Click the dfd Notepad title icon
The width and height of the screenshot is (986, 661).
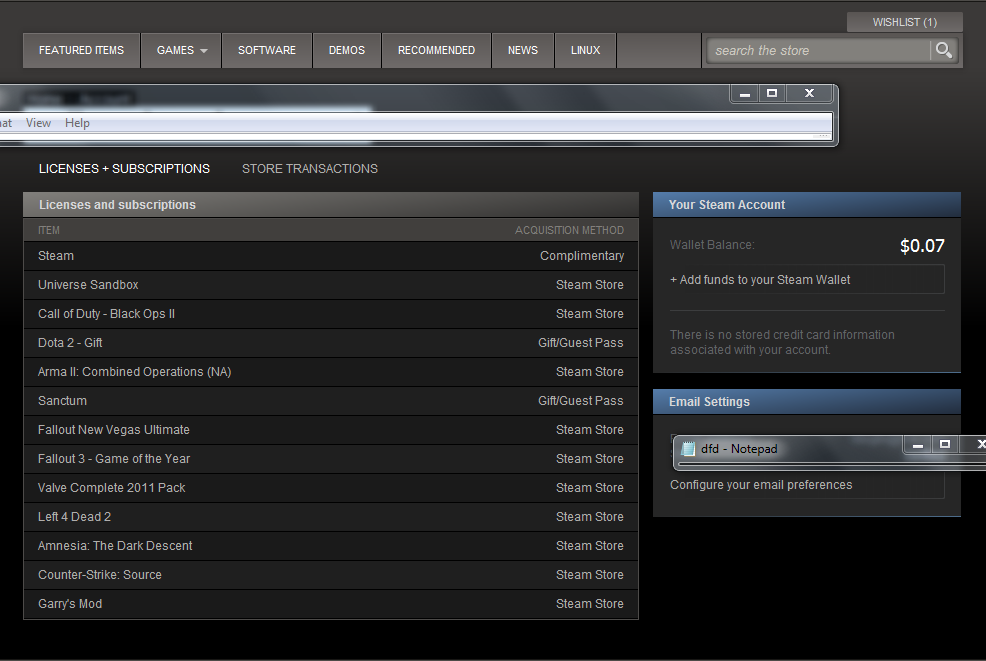[689, 448]
